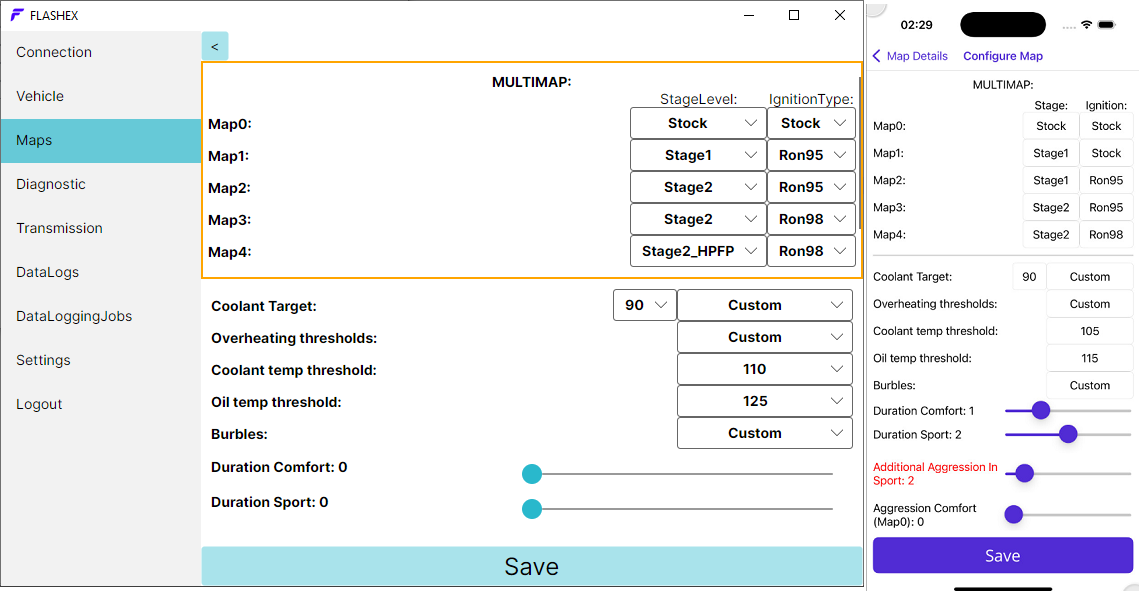Tap the mobile Coolant temp threshold 105 field
The height and width of the screenshot is (591, 1144).
(x=1089, y=331)
